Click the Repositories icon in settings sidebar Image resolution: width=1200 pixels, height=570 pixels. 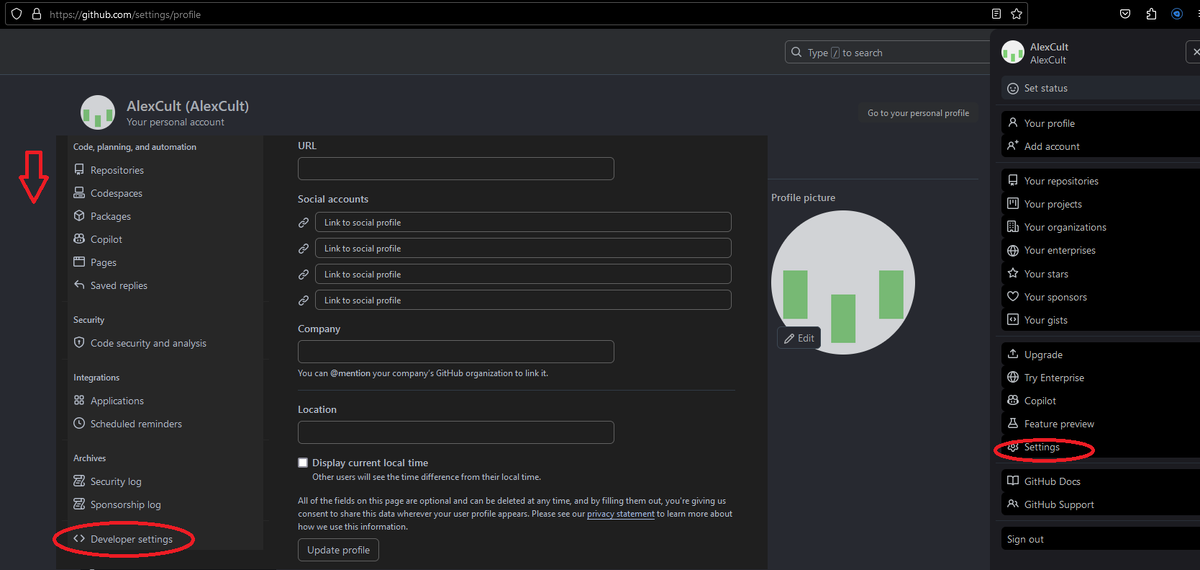80,170
